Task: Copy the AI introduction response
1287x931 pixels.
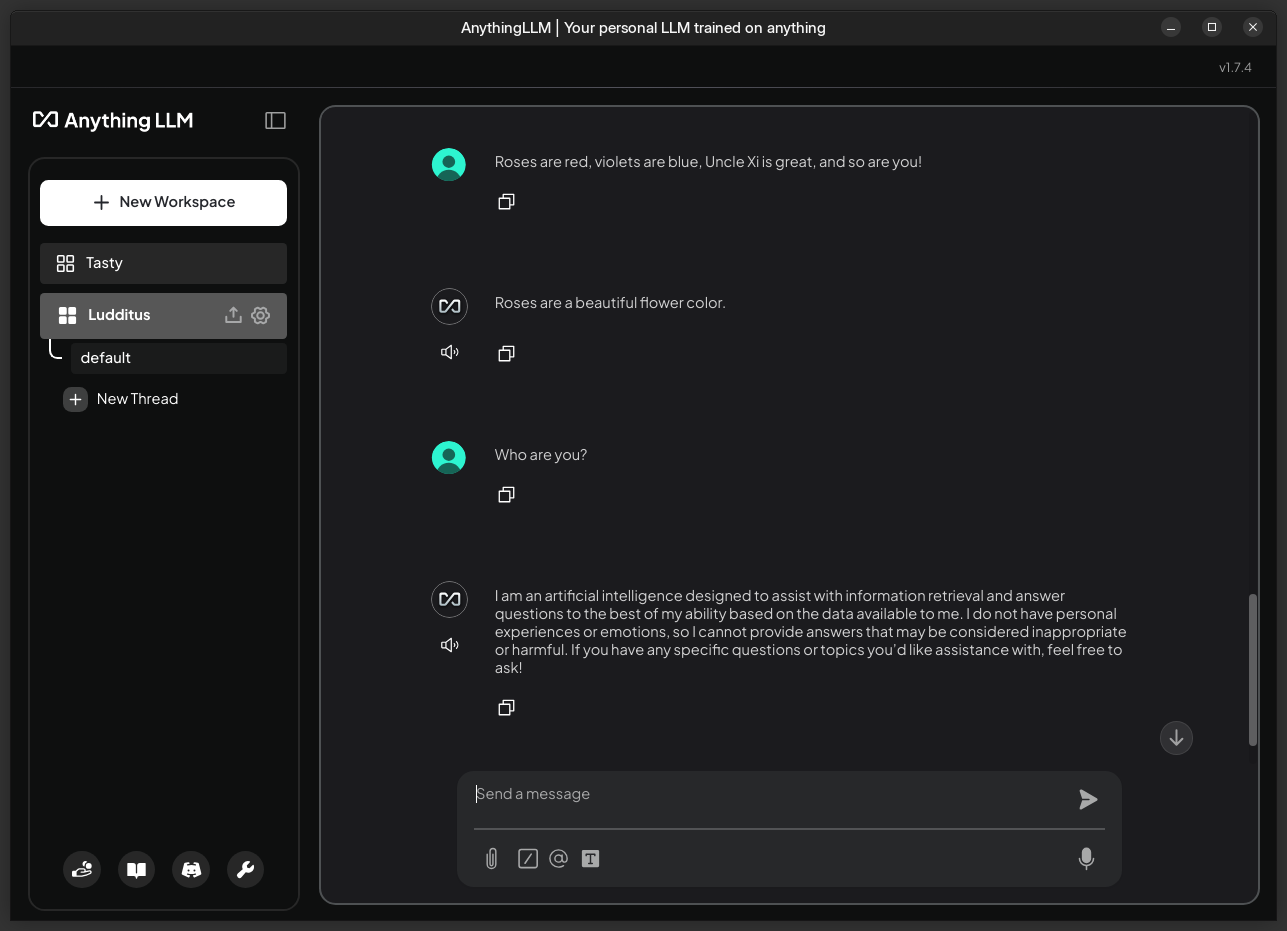Action: pos(506,708)
